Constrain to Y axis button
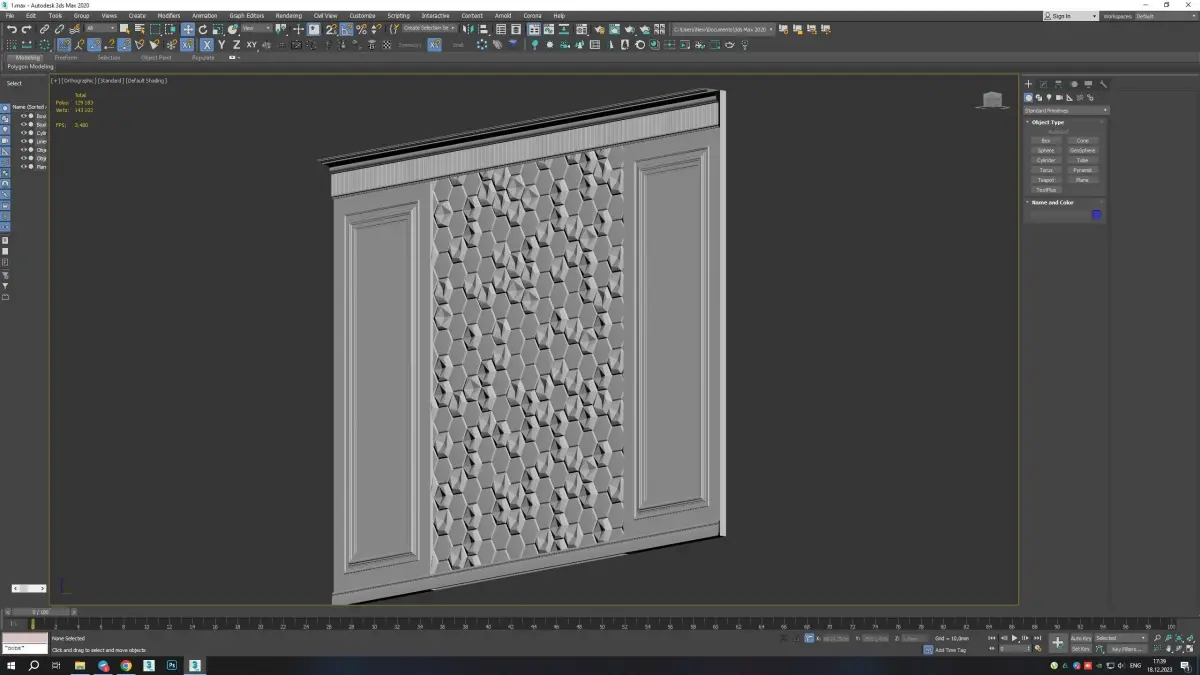Image resolution: width=1200 pixels, height=675 pixels. pos(222,44)
